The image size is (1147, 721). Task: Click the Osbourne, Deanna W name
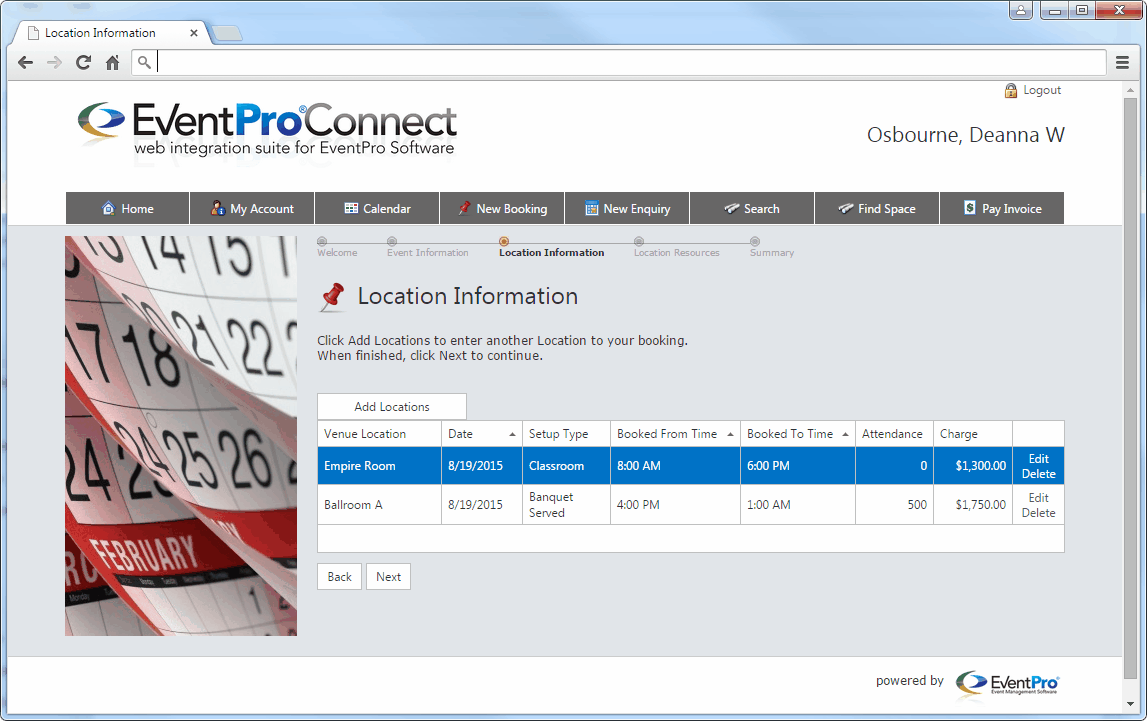coord(966,135)
